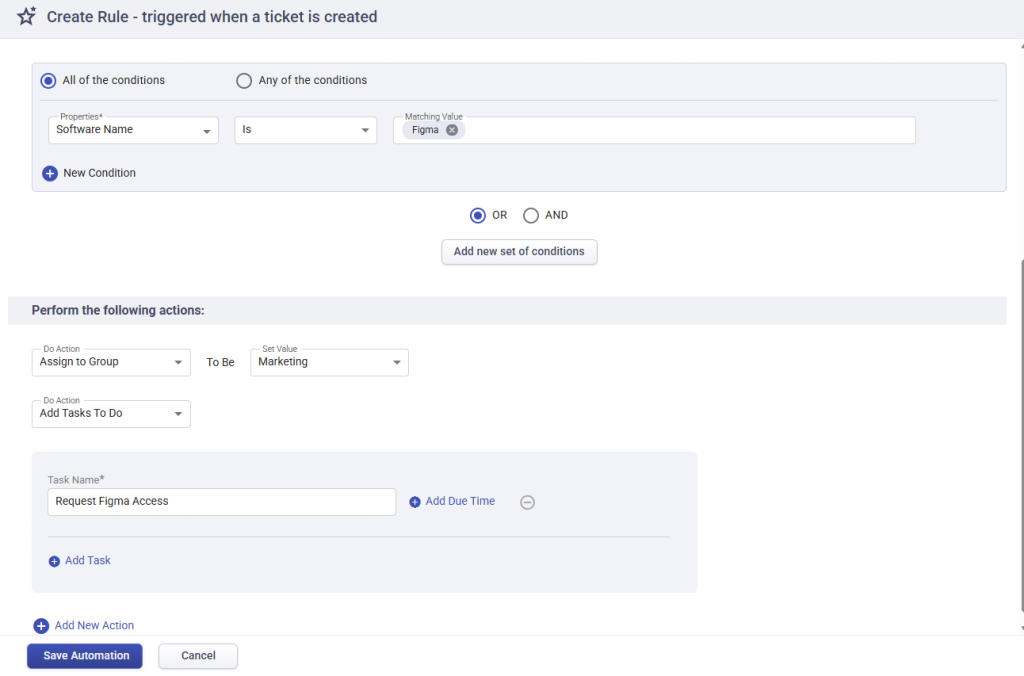This screenshot has width=1024, height=676.
Task: Open the Marketing set value dropdown
Action: tap(329, 362)
